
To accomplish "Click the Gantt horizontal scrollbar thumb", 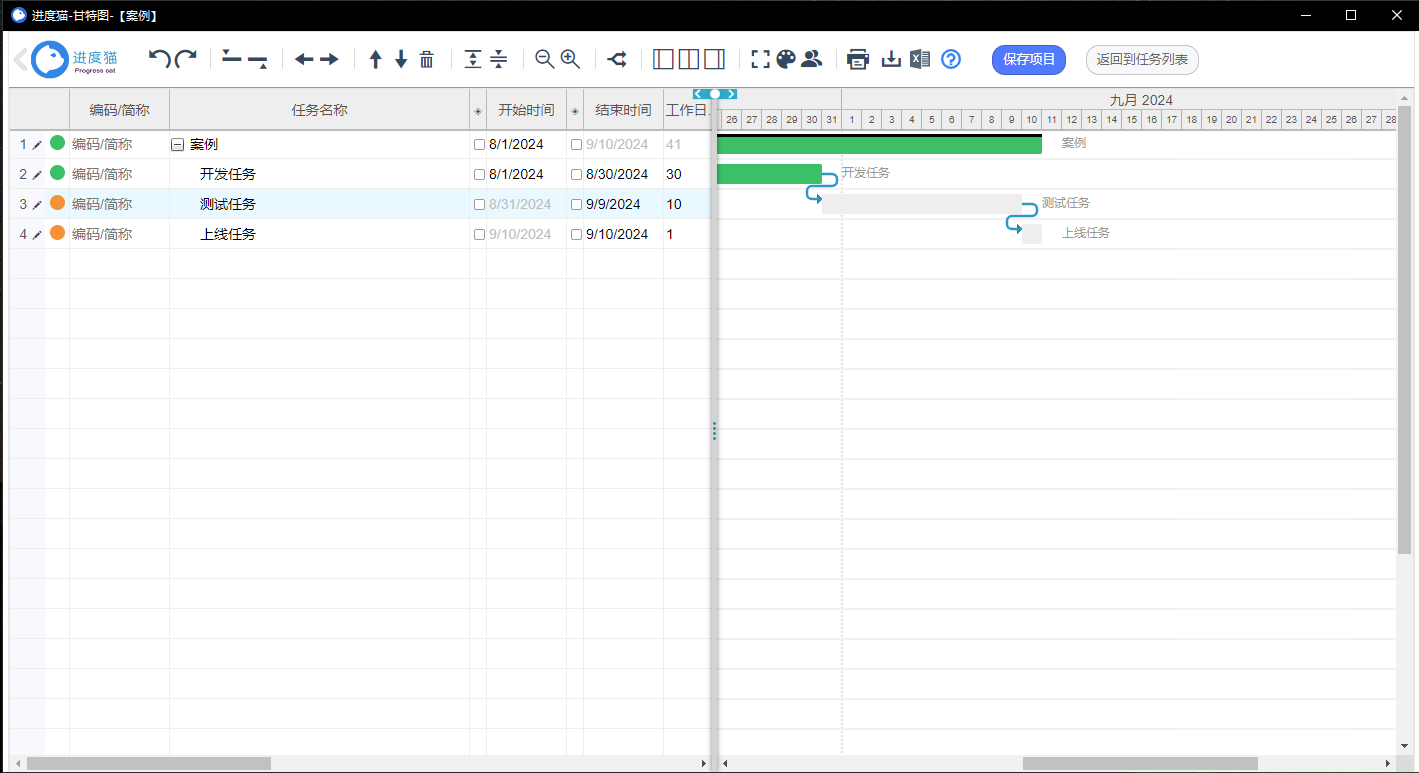I will click(x=1140, y=764).
